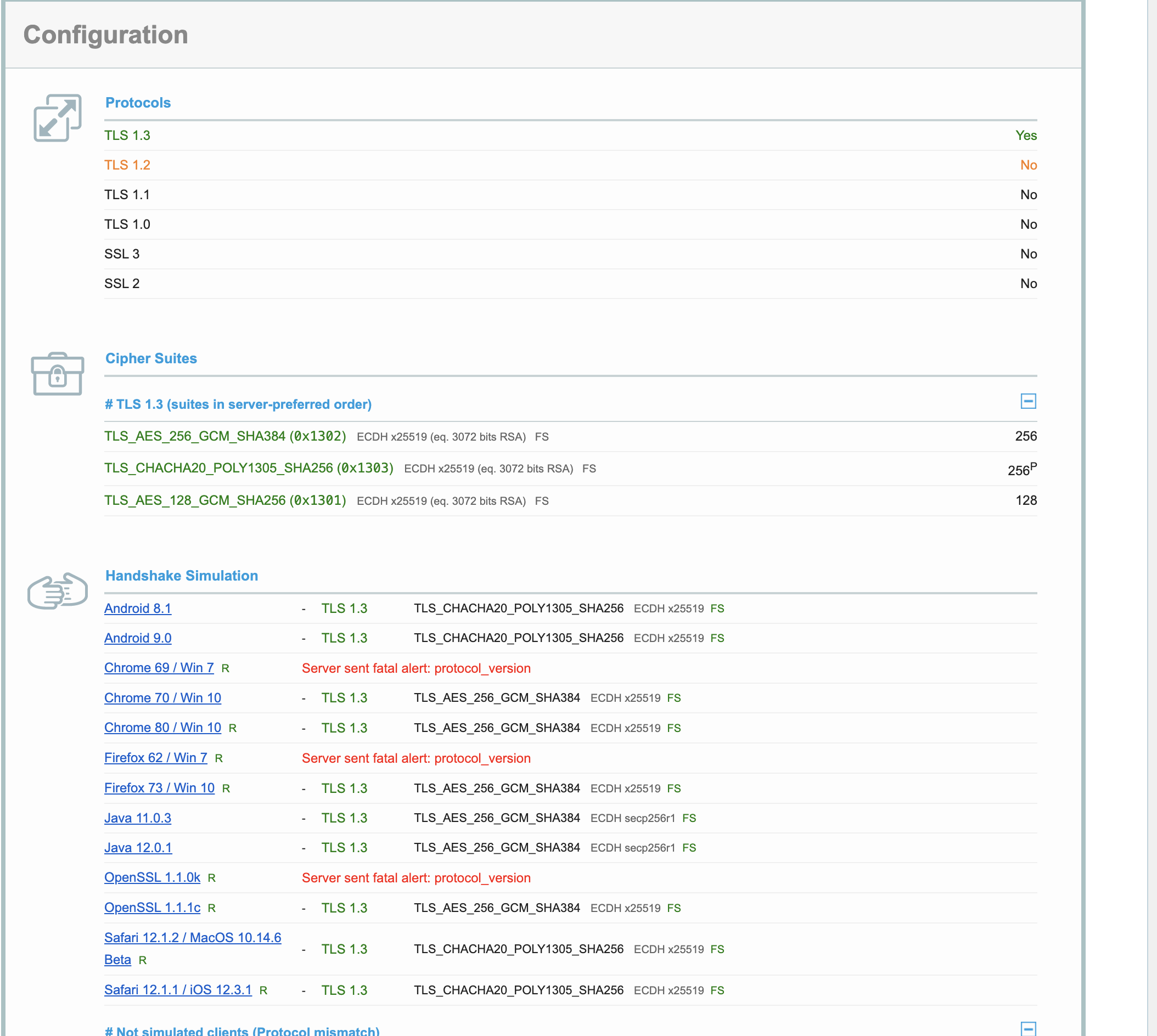This screenshot has height=1036, width=1157.
Task: Click the 128 key strength value
Action: [1026, 500]
